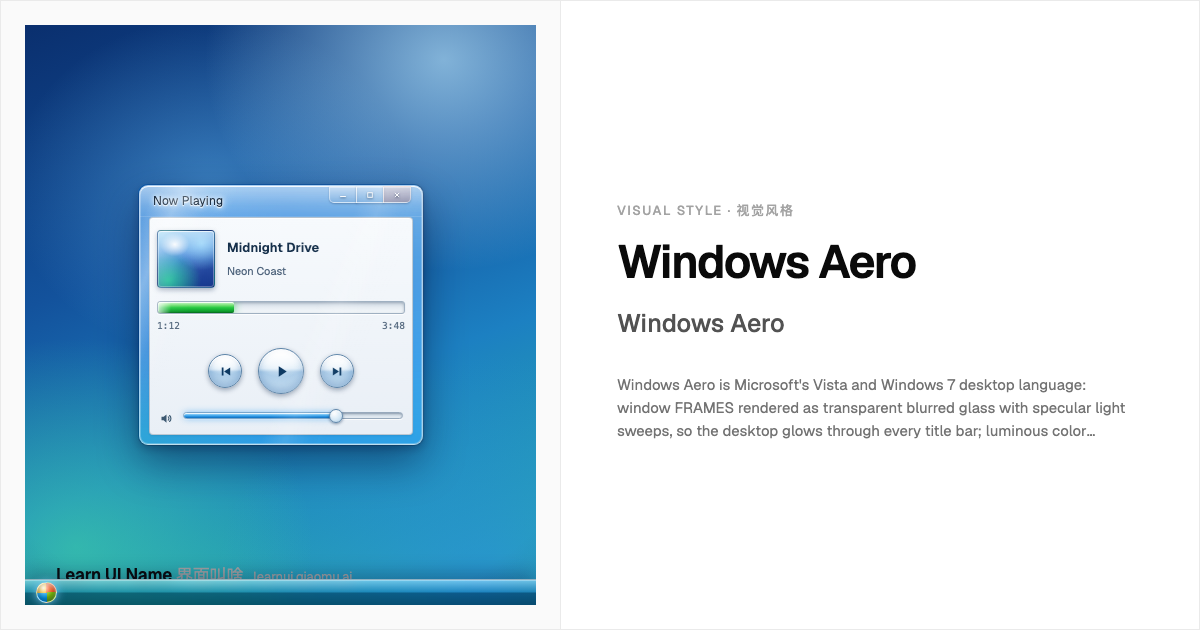Image resolution: width=1200 pixels, height=630 pixels.
Task: Click the volume slider thumb
Action: (x=336, y=416)
